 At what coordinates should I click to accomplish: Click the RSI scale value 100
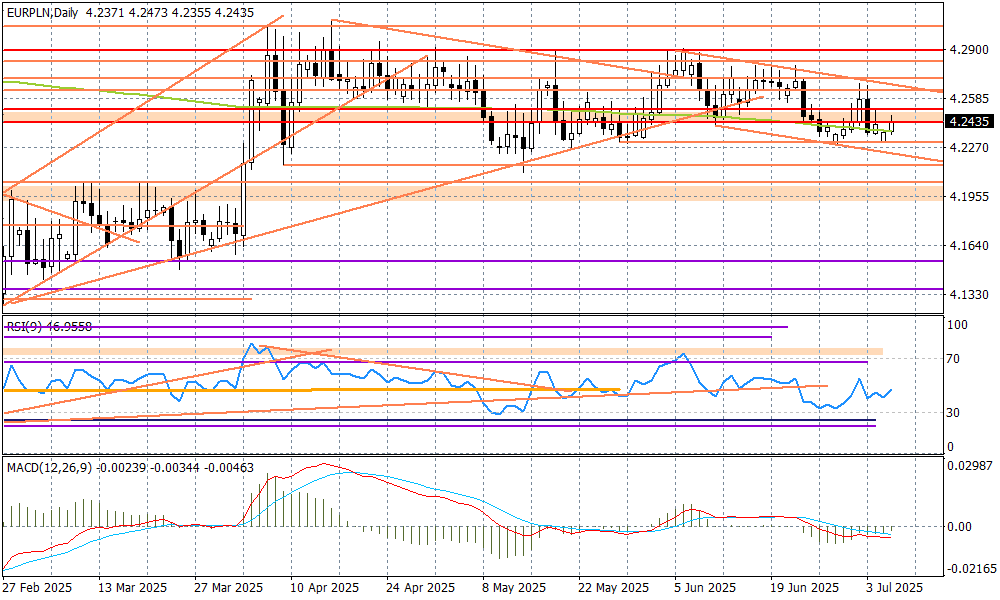coord(958,325)
